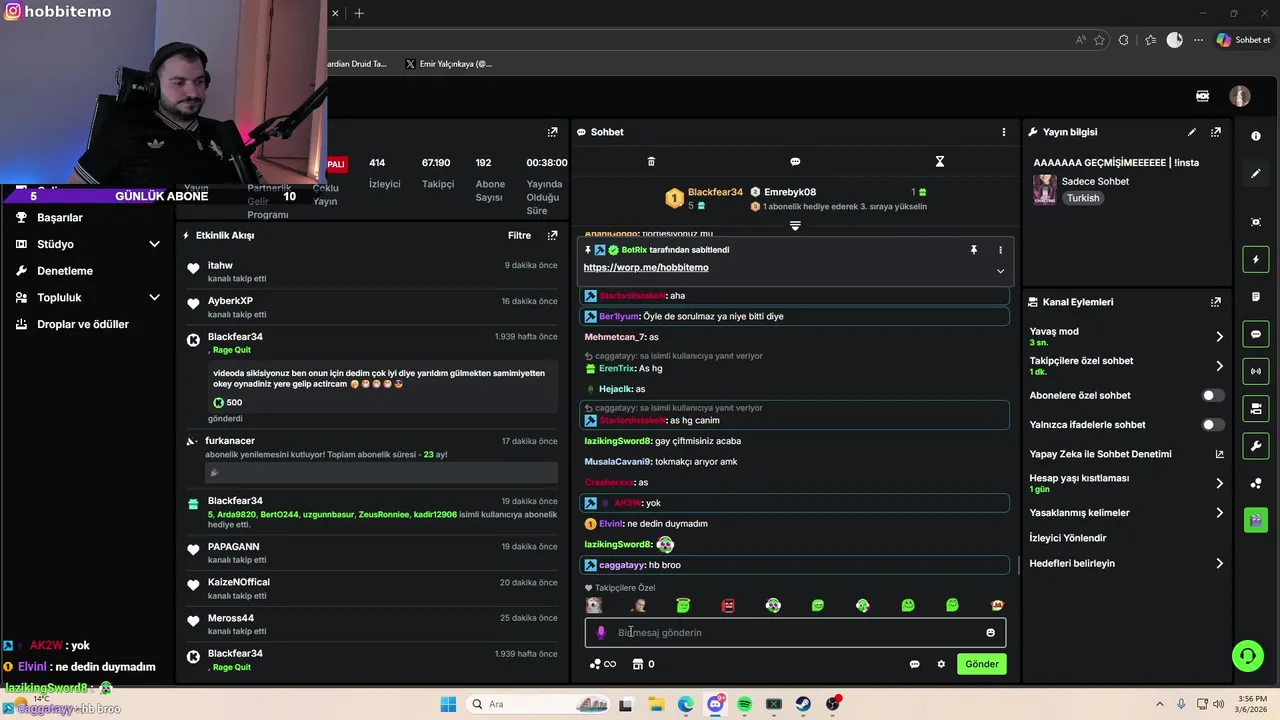Pop out the Etkinlik Akışı panel
This screenshot has height=720, width=1280.
tap(552, 236)
